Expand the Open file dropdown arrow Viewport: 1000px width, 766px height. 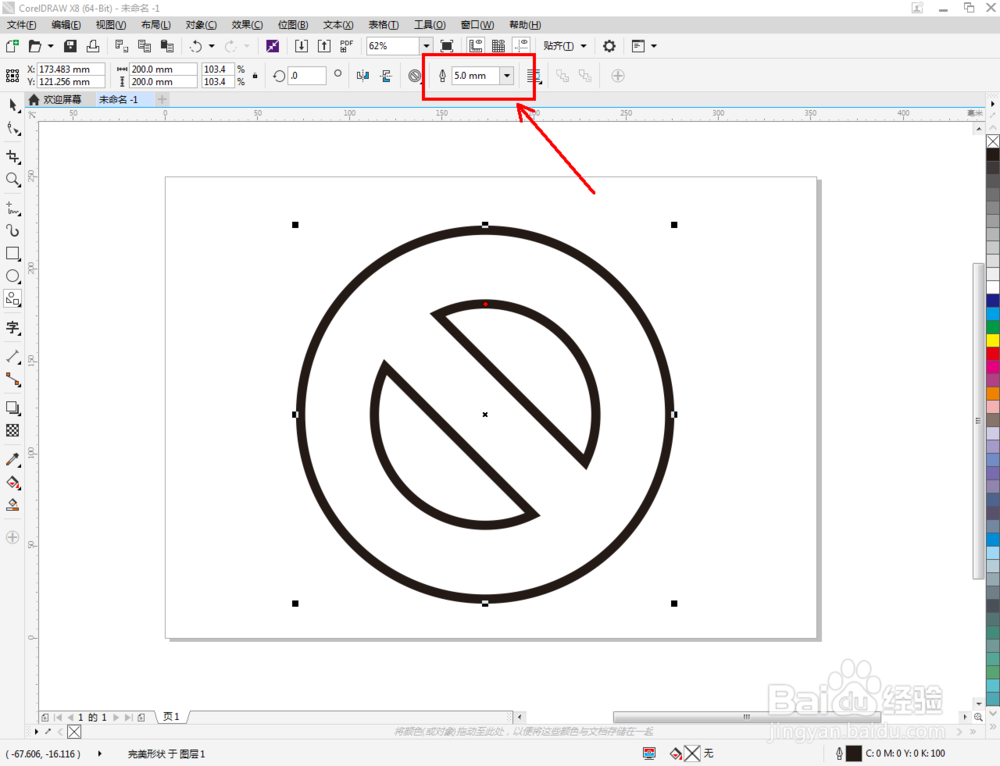coord(50,46)
